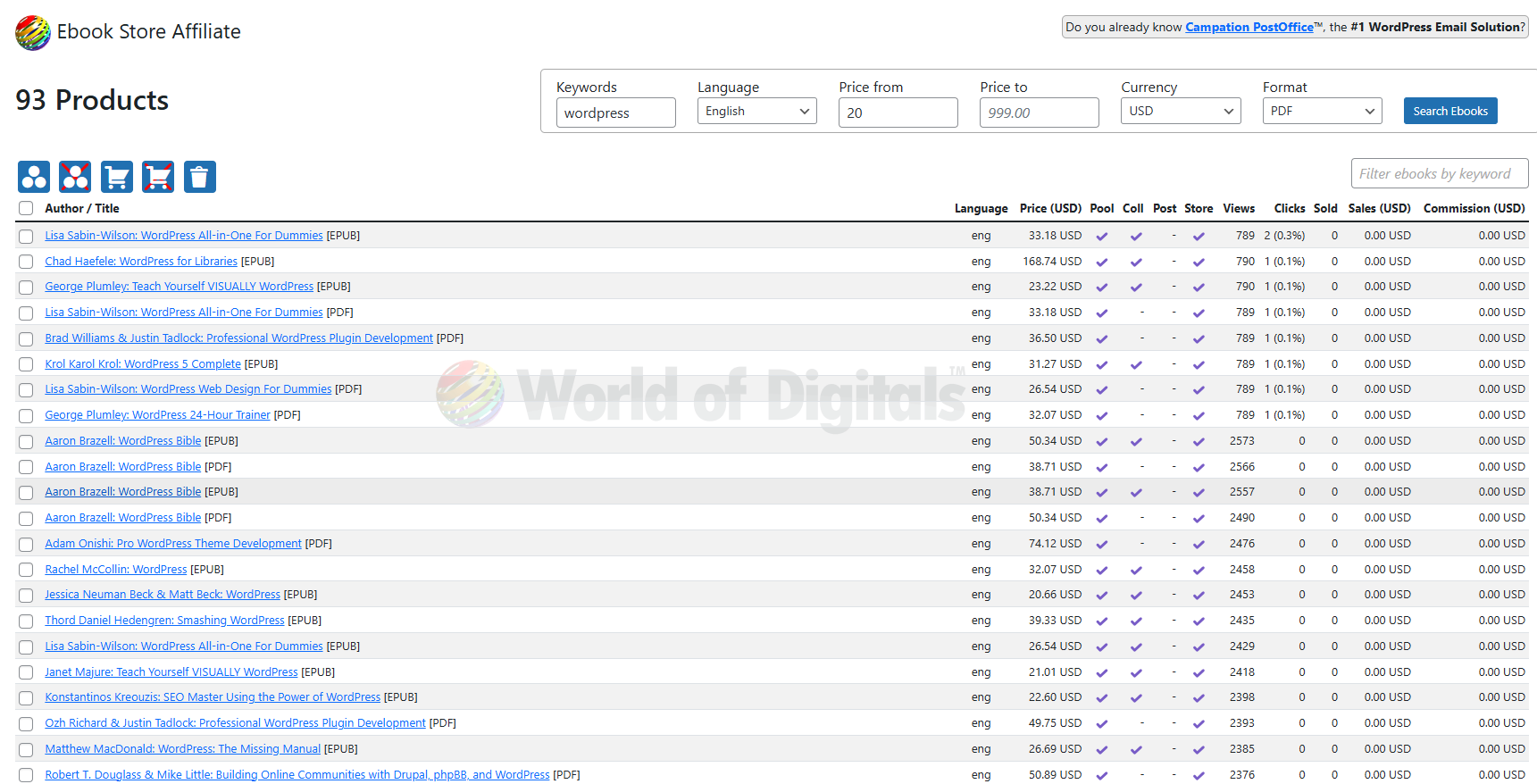1537x784 pixels.
Task: Click Coll checkmark for George Plumley Teach Yourself VISUALLY row
Action: pyautogui.click(x=1136, y=288)
